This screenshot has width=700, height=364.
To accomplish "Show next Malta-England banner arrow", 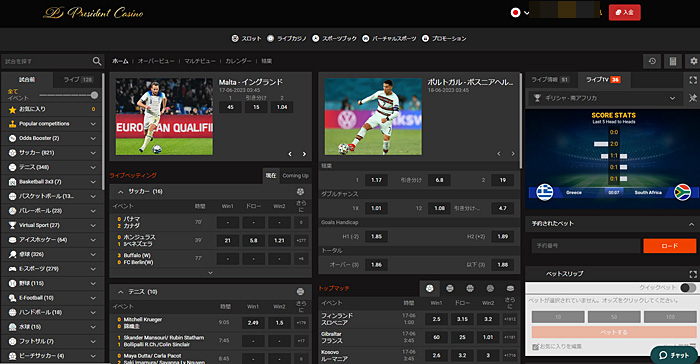I will click(x=304, y=154).
